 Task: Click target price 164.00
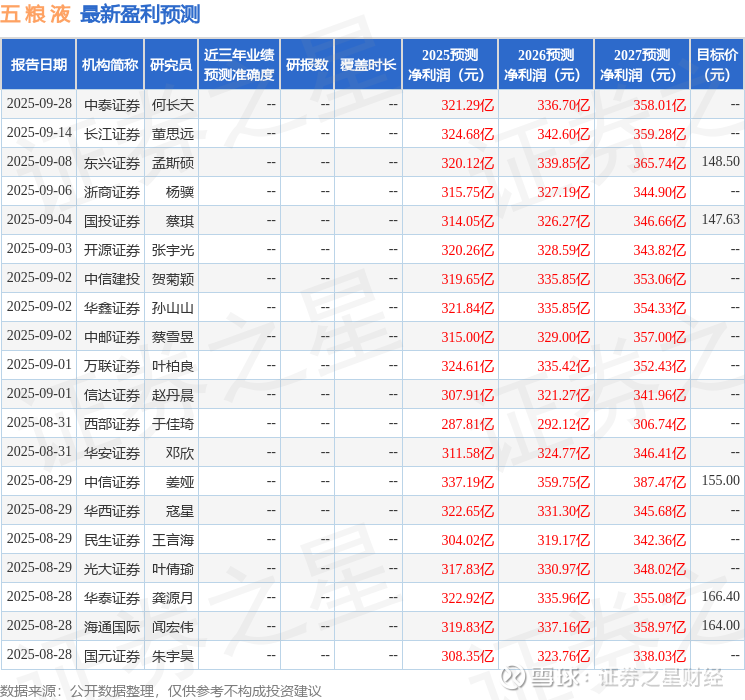click(x=721, y=625)
